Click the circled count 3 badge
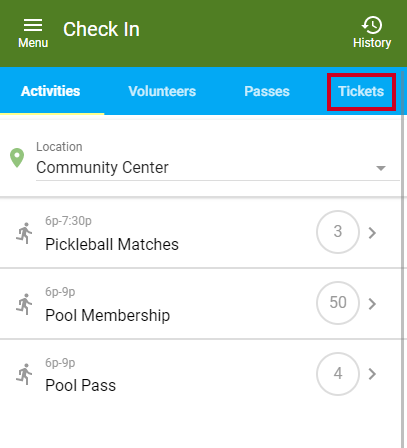407x448 pixels. 338,232
